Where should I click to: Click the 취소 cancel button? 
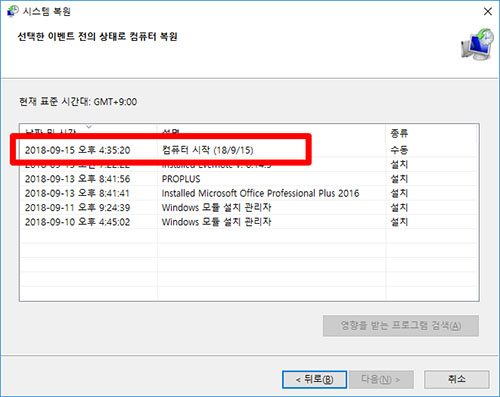tap(457, 379)
